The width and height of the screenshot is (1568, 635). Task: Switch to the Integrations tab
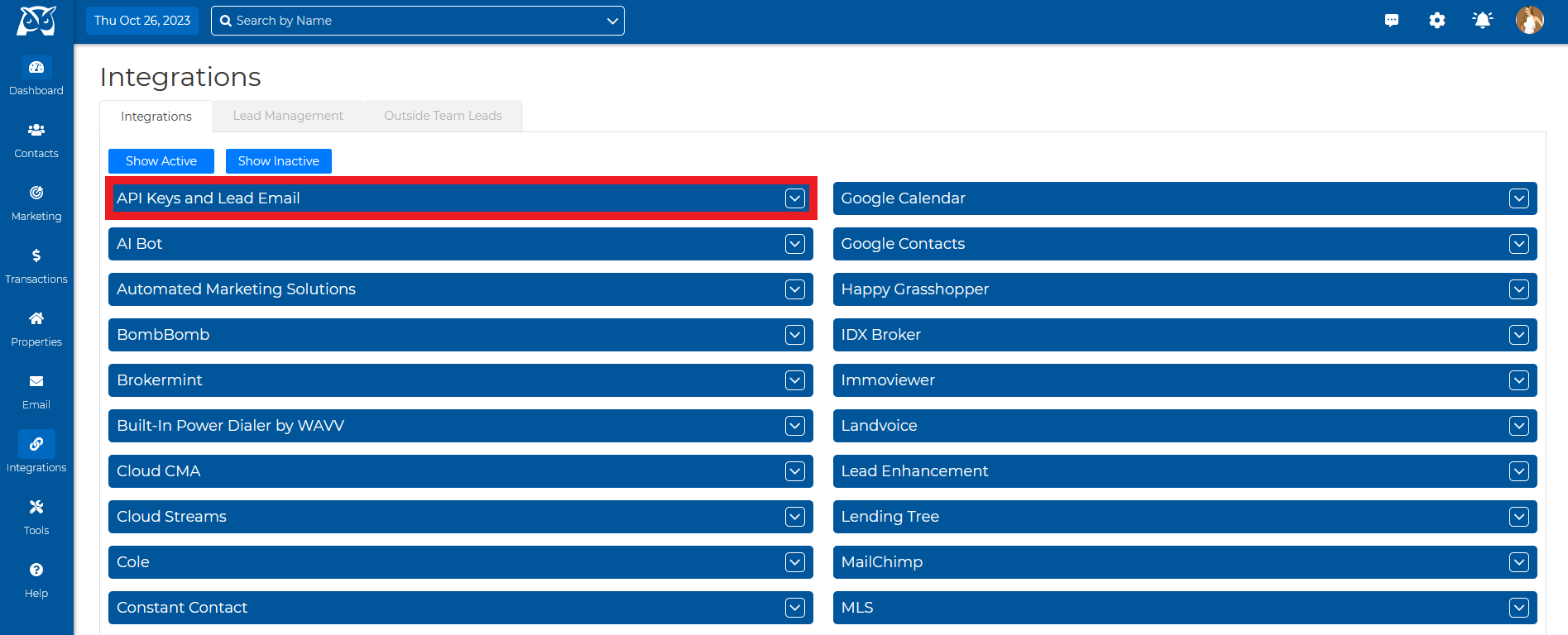[156, 117]
